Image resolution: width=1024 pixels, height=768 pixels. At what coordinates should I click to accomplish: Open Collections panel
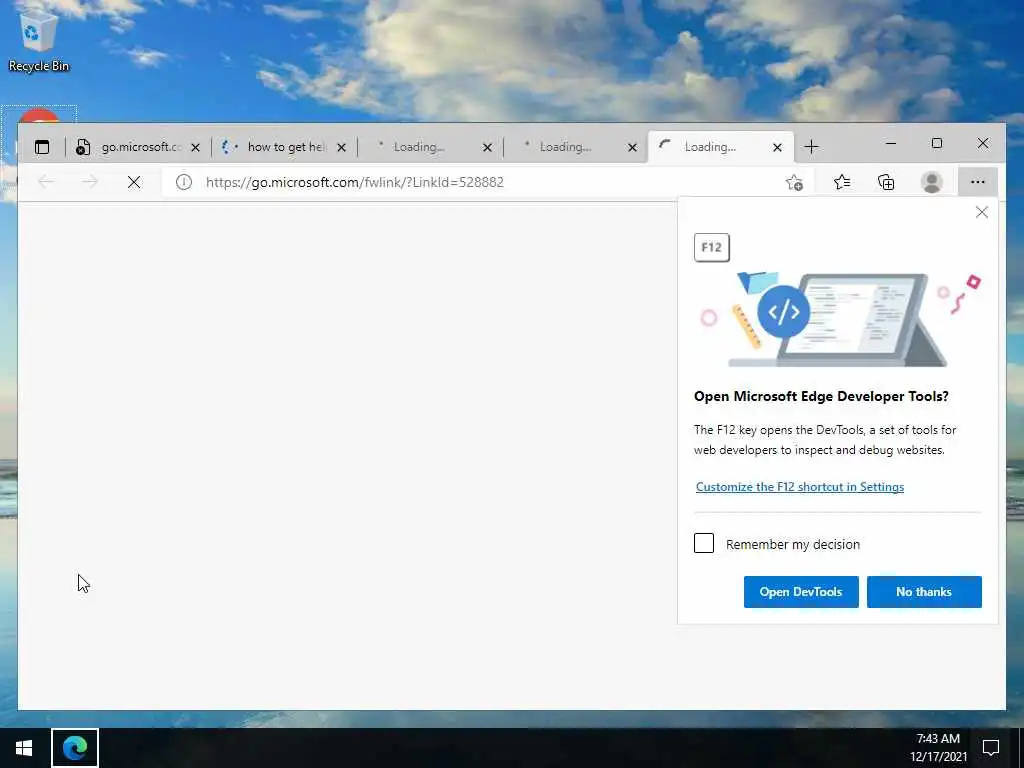tap(886, 182)
